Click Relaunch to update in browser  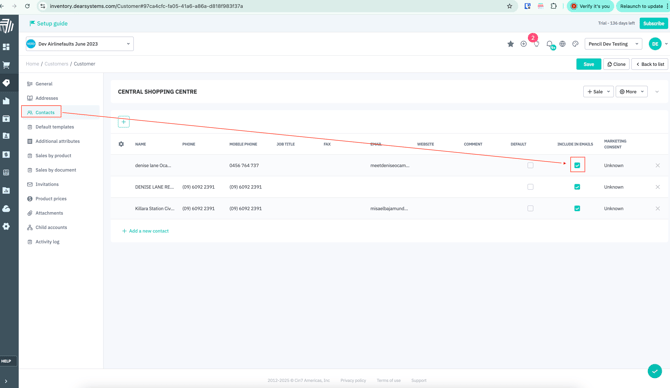coord(641,6)
